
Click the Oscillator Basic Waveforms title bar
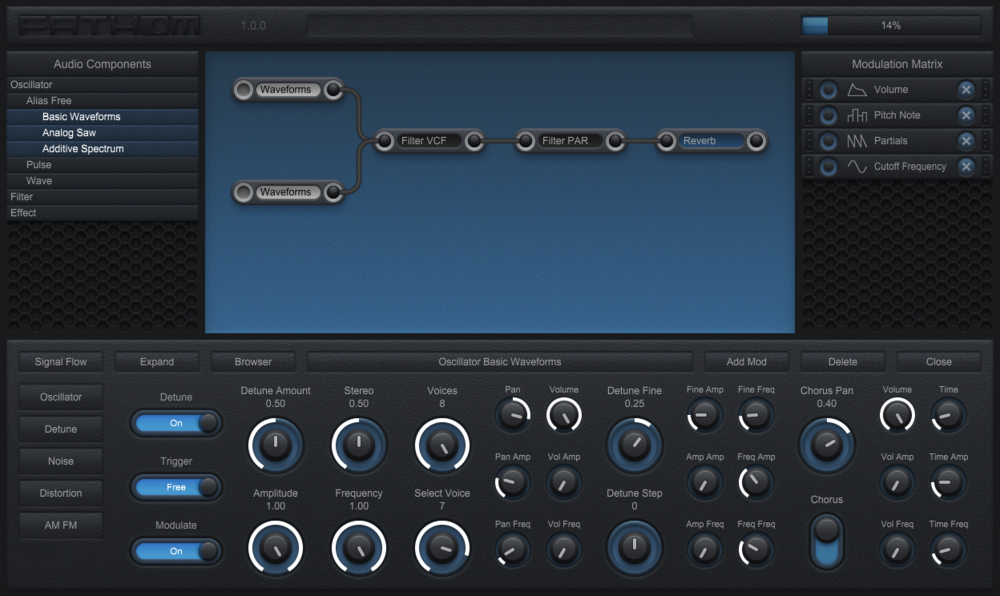500,361
